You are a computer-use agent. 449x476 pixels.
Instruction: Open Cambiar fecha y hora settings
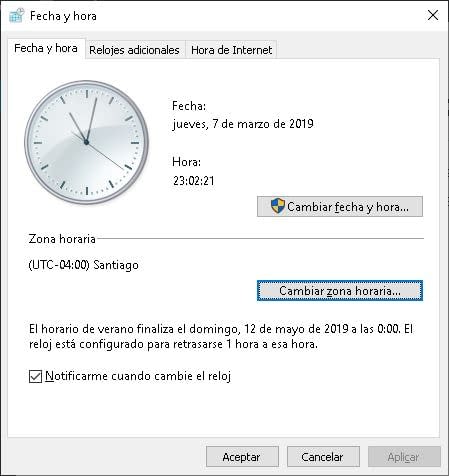340,207
